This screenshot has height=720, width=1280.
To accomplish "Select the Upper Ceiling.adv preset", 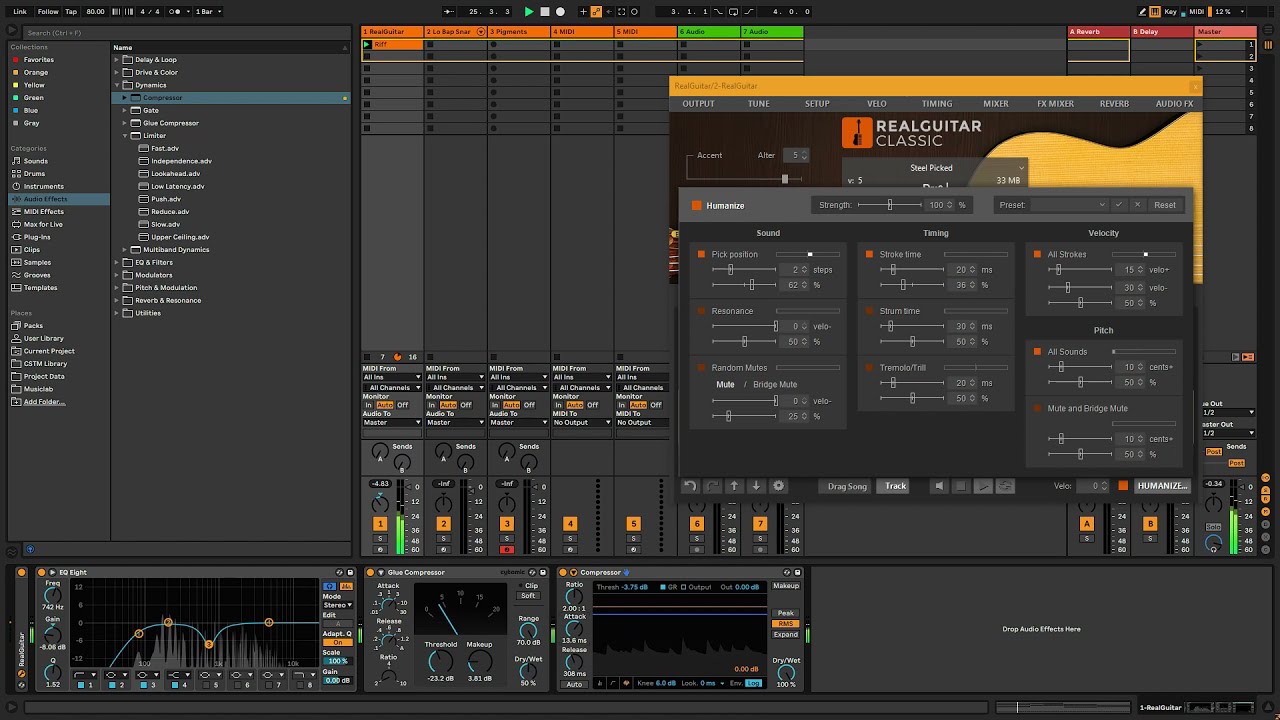I will [x=180, y=237].
